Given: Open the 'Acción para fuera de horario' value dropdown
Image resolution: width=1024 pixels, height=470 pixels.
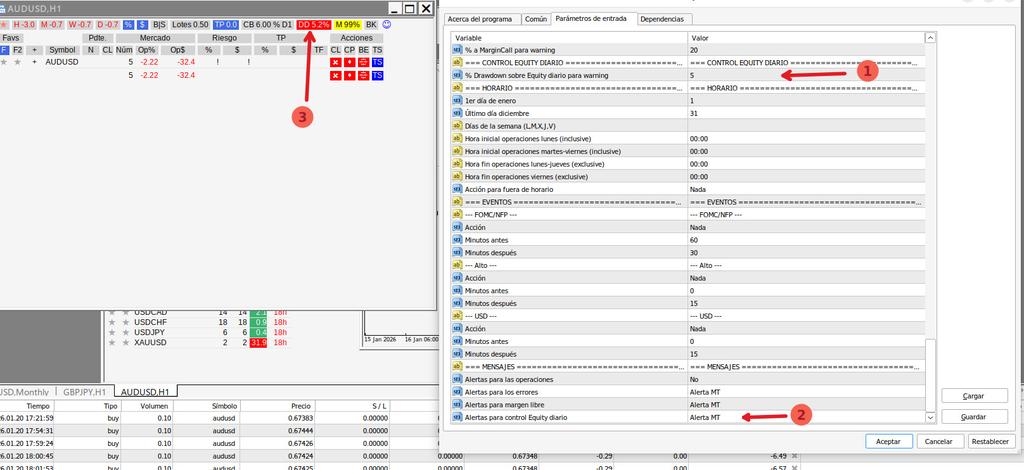Looking at the screenshot, I should pos(805,189).
